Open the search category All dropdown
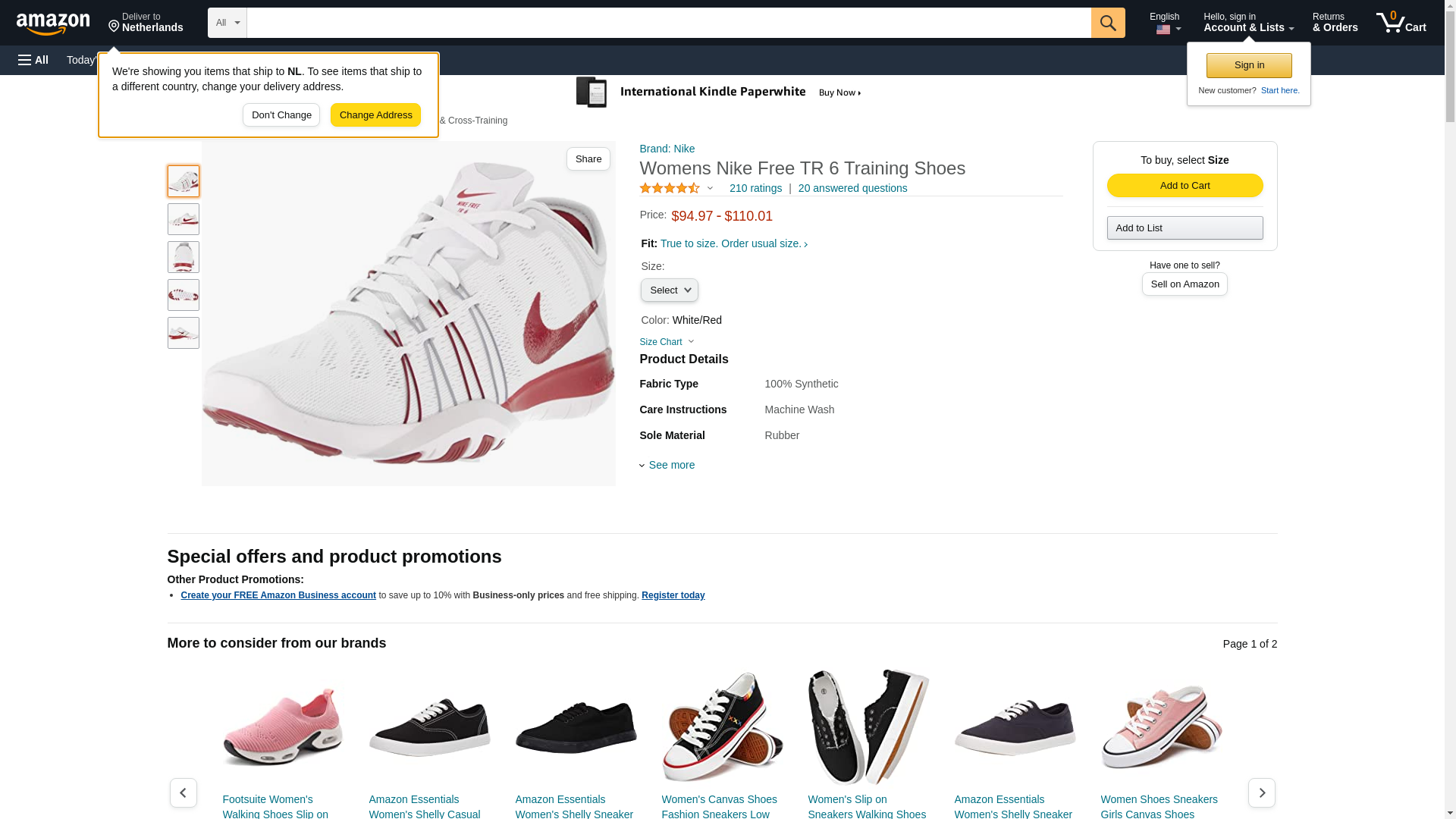 [227, 23]
